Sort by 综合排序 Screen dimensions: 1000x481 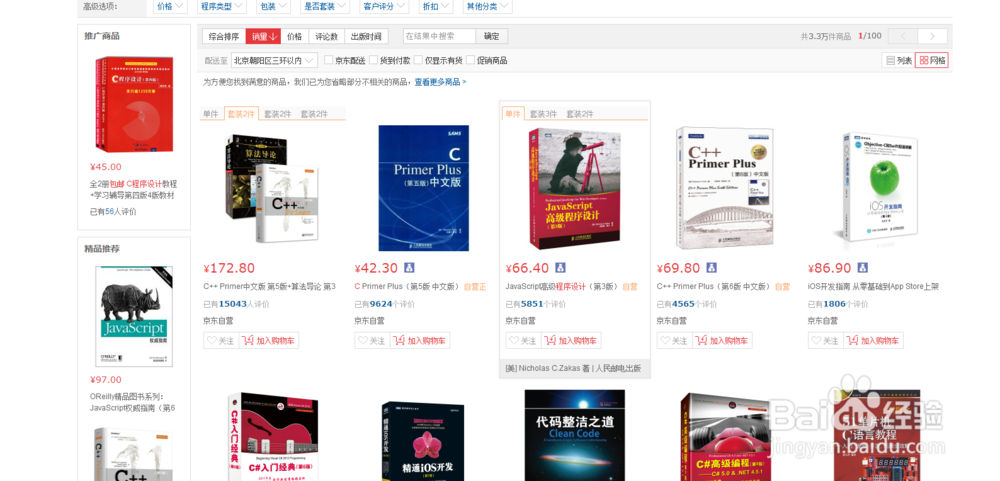click(224, 36)
